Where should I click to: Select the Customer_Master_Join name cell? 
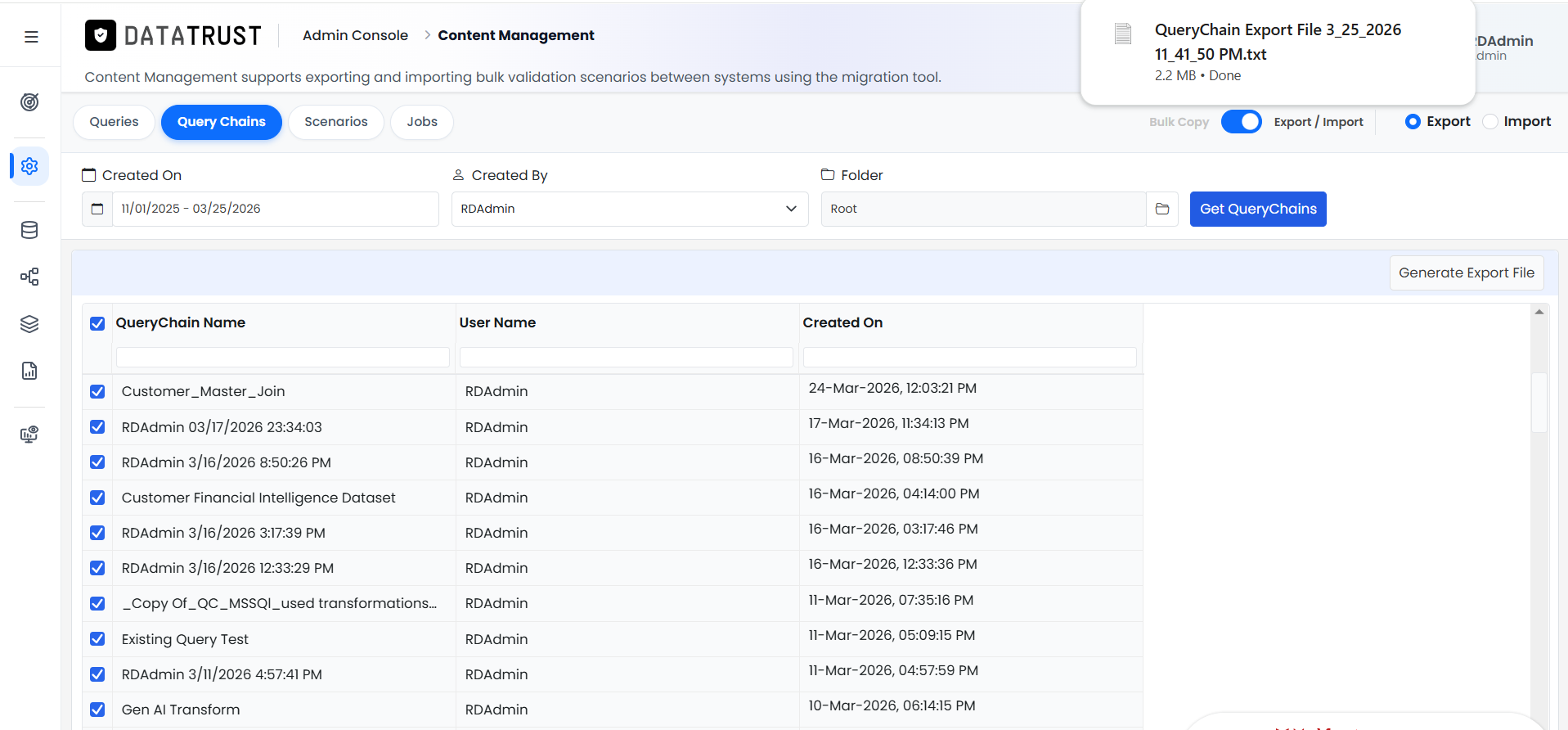click(x=284, y=391)
